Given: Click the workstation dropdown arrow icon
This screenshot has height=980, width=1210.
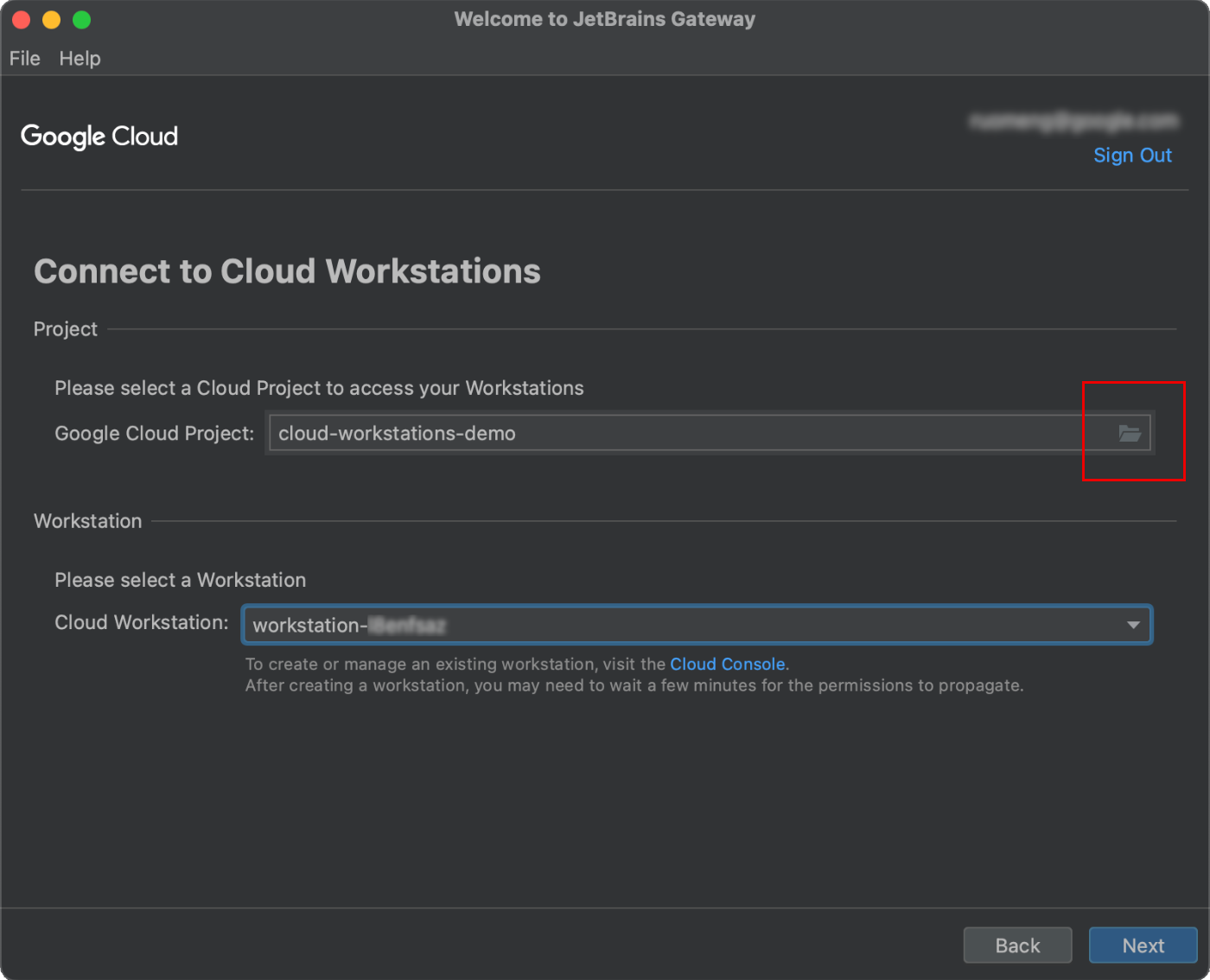Looking at the screenshot, I should 1134,624.
